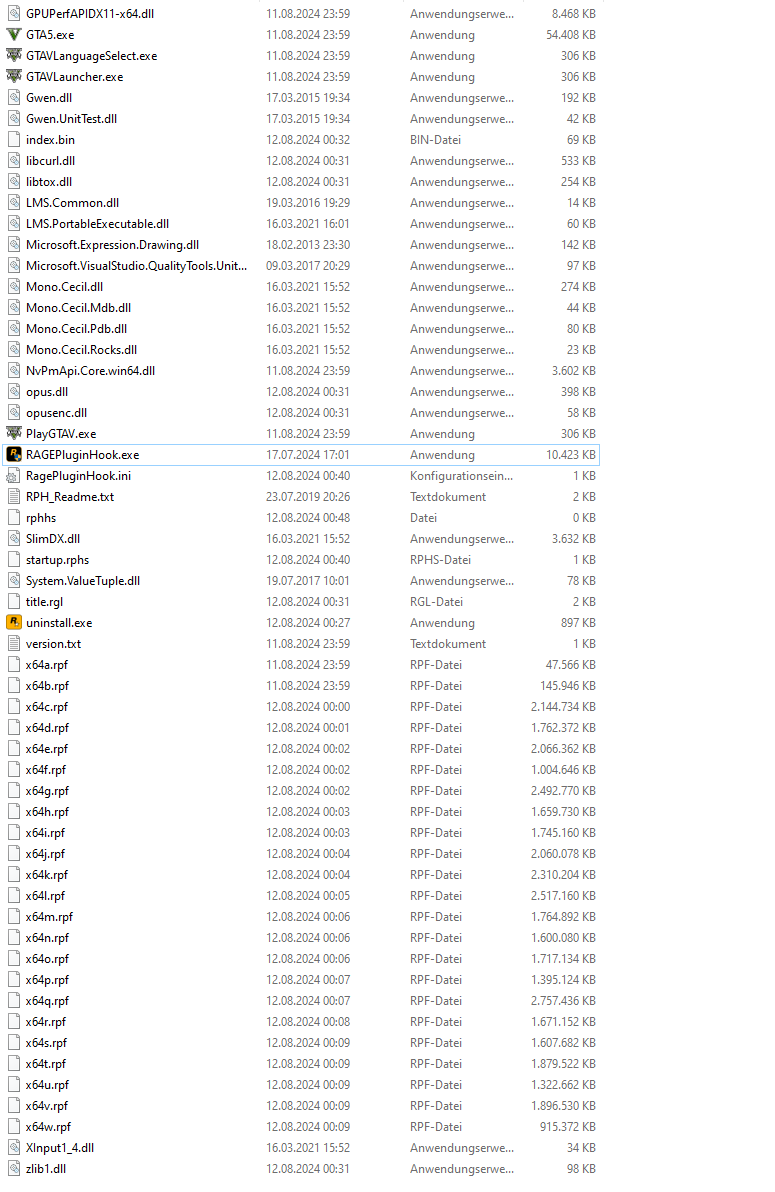Click the libcurl.dll file icon
Image resolution: width=775 pixels, height=1192 pixels.
14,161
